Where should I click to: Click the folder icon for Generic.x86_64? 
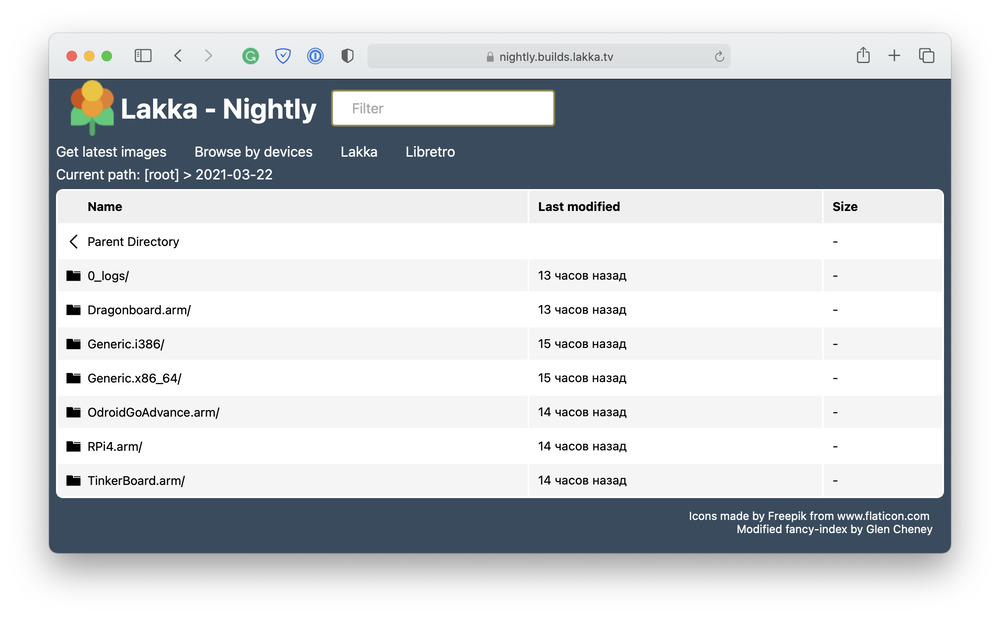point(73,378)
